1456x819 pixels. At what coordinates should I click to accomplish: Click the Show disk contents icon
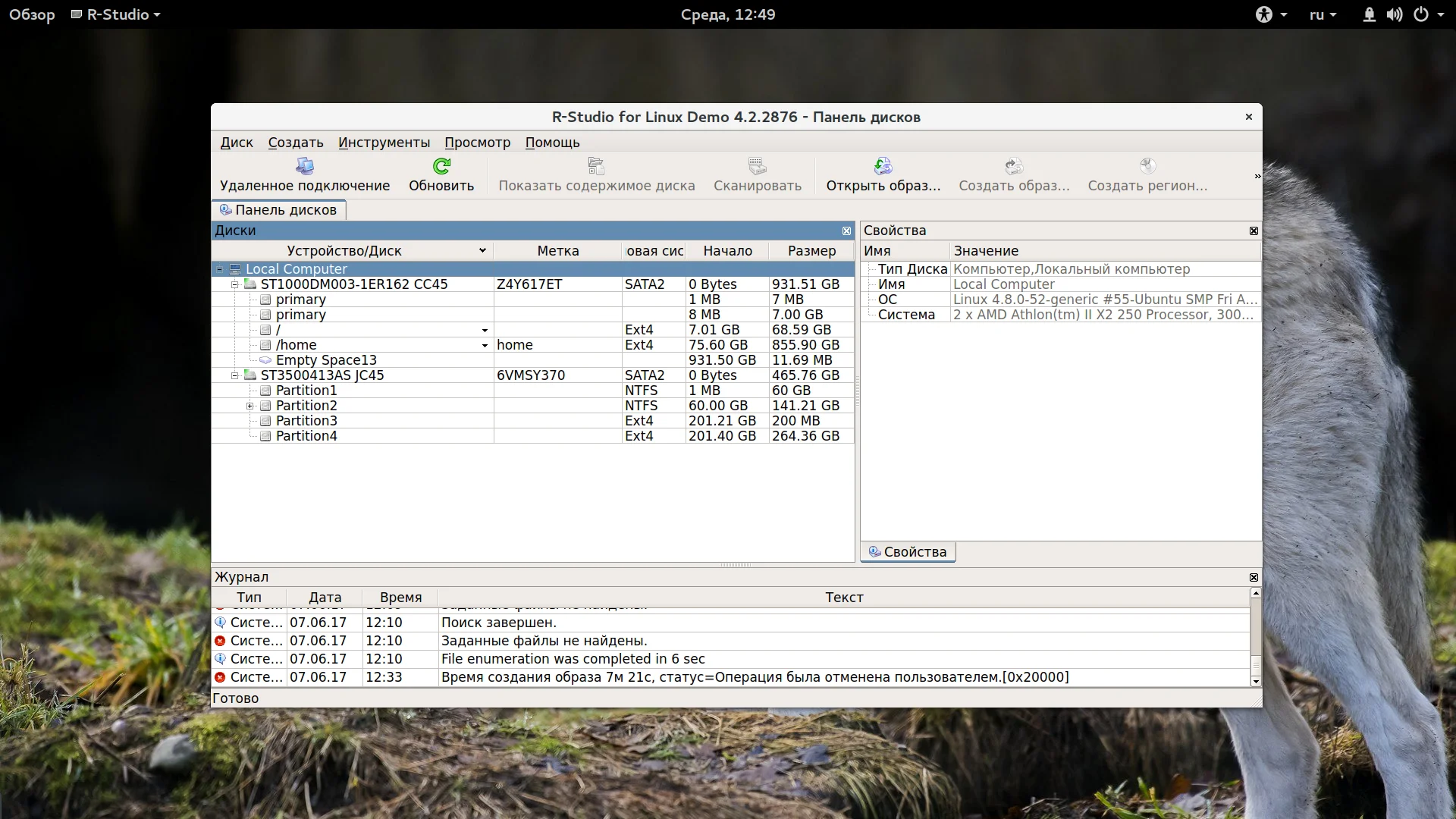[x=596, y=166]
